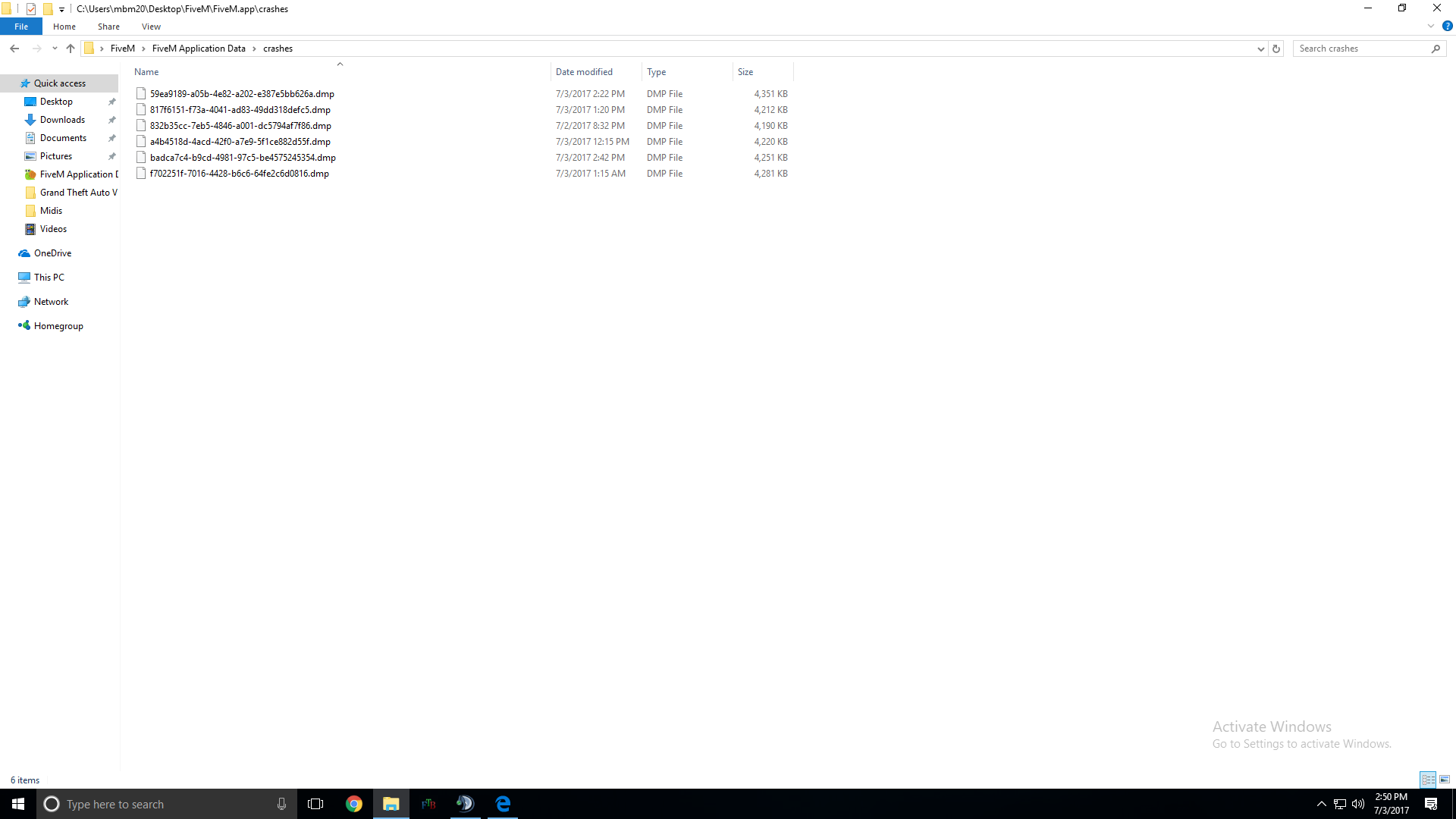Image resolution: width=1456 pixels, height=819 pixels.
Task: Click the Back navigation arrow
Action: pyautogui.click(x=14, y=49)
